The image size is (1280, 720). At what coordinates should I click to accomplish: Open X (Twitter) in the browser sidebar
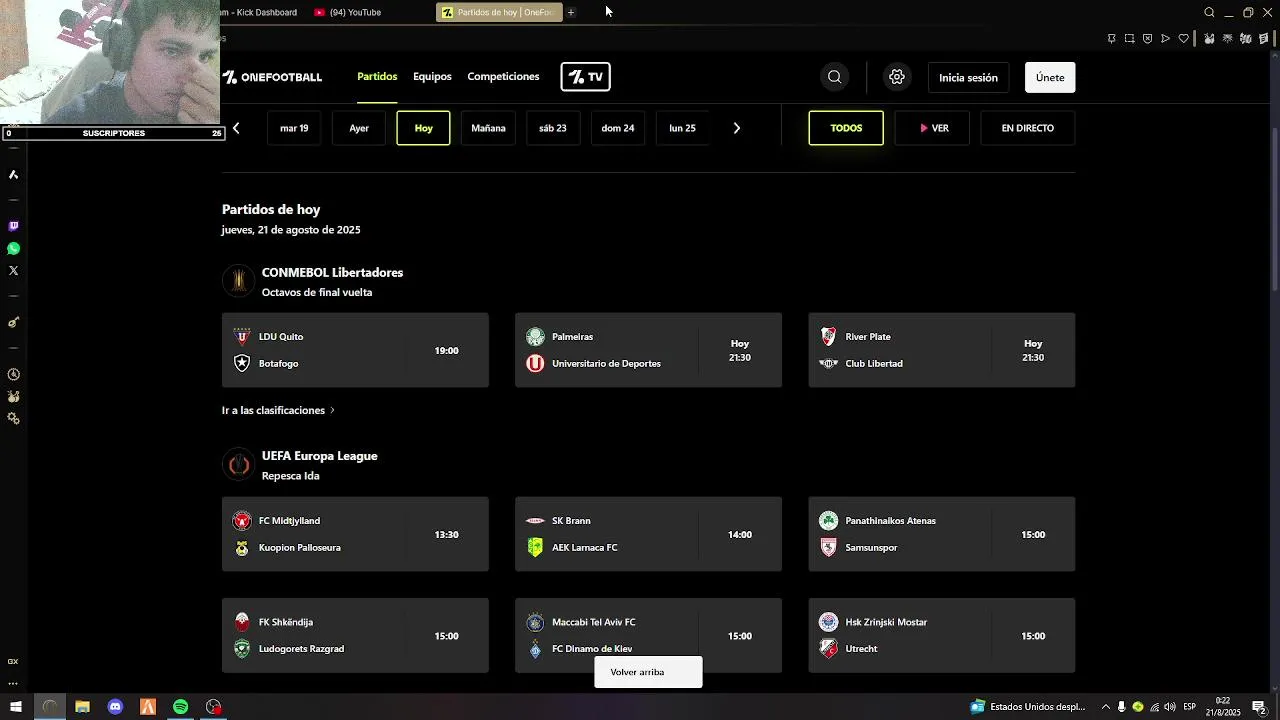click(x=13, y=271)
